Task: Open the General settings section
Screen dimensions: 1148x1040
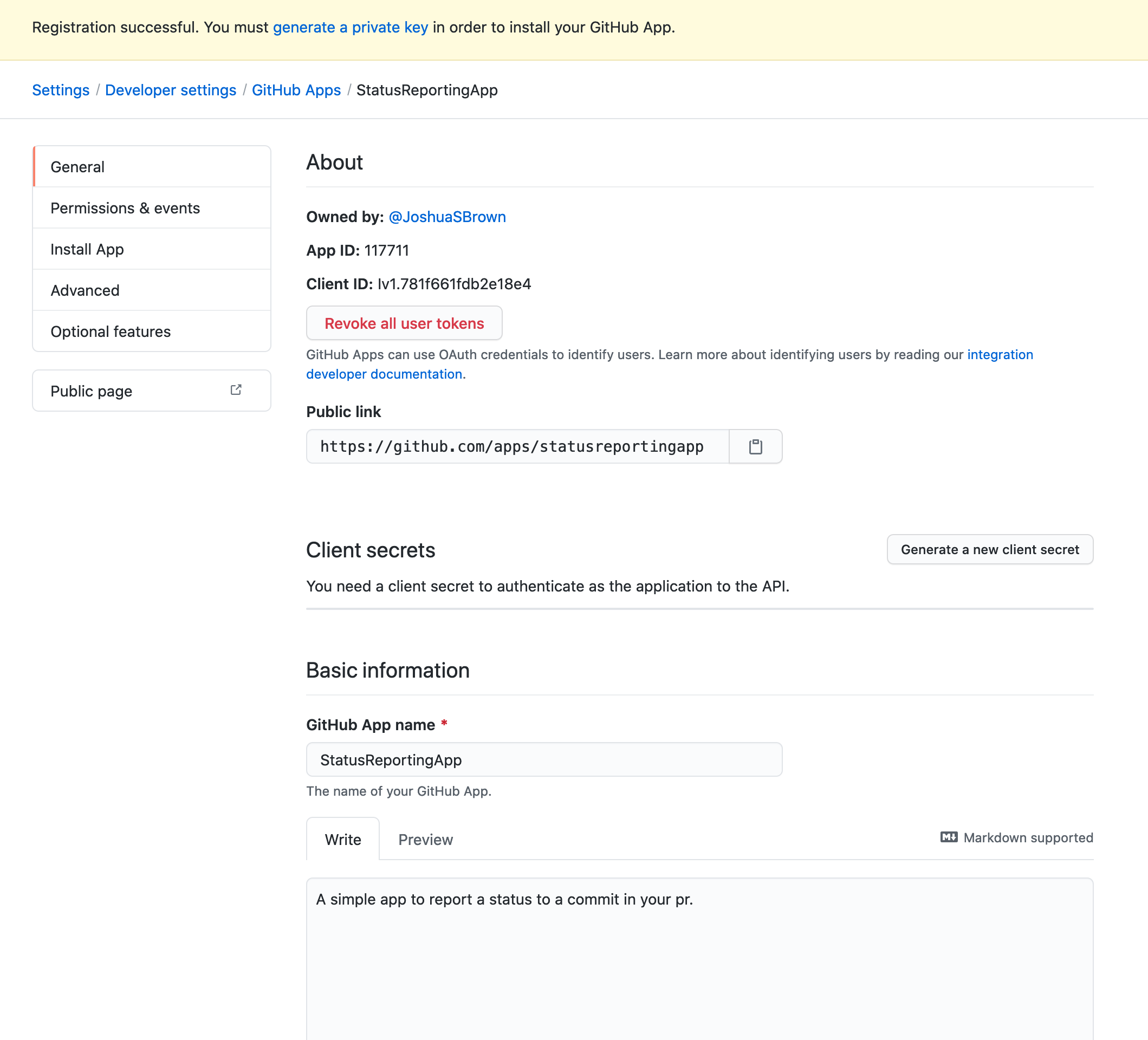Action: pos(152,166)
